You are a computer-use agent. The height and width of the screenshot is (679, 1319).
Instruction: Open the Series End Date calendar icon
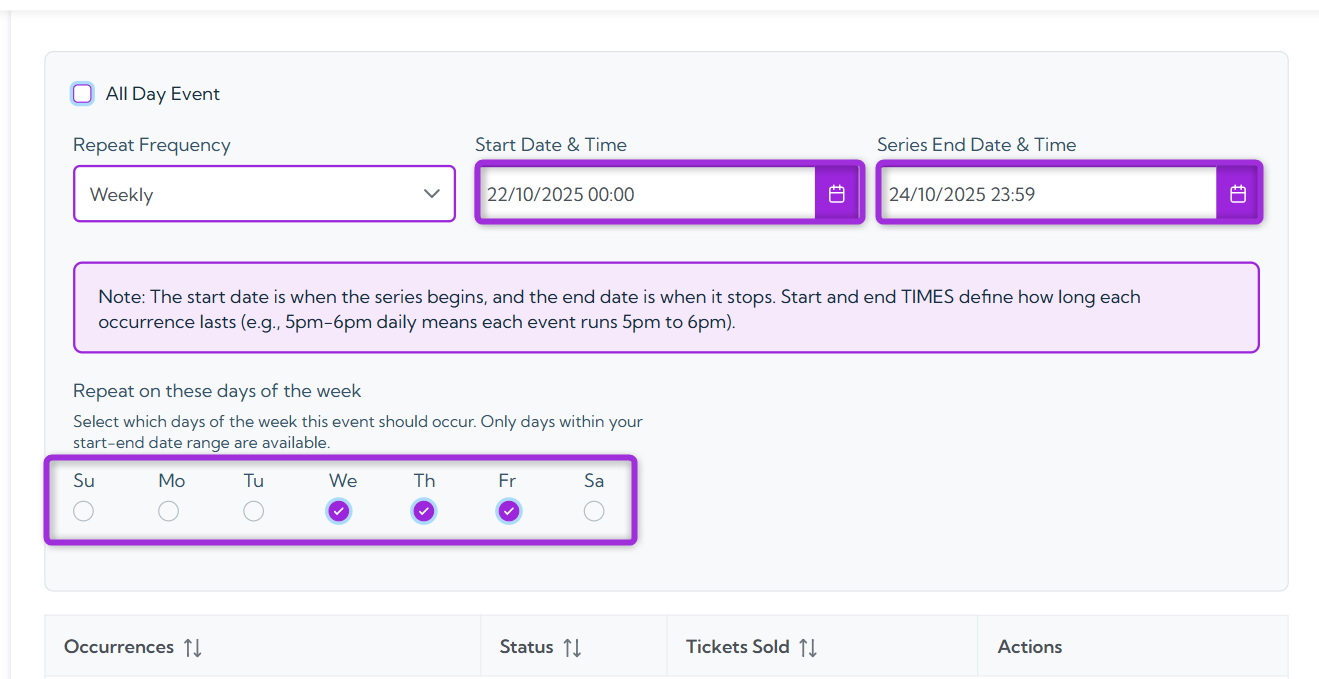point(1238,194)
